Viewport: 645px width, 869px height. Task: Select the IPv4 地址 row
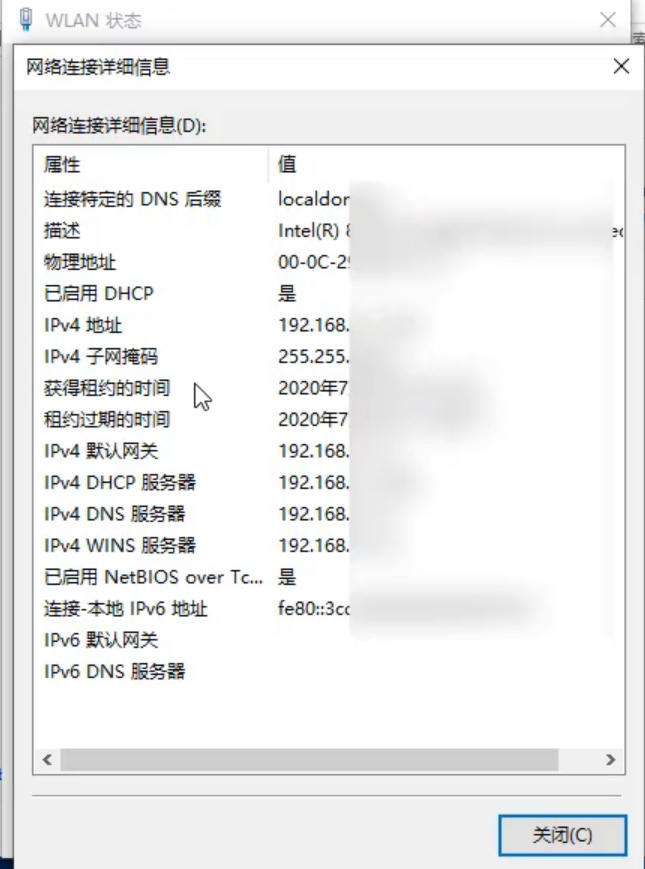(329, 325)
